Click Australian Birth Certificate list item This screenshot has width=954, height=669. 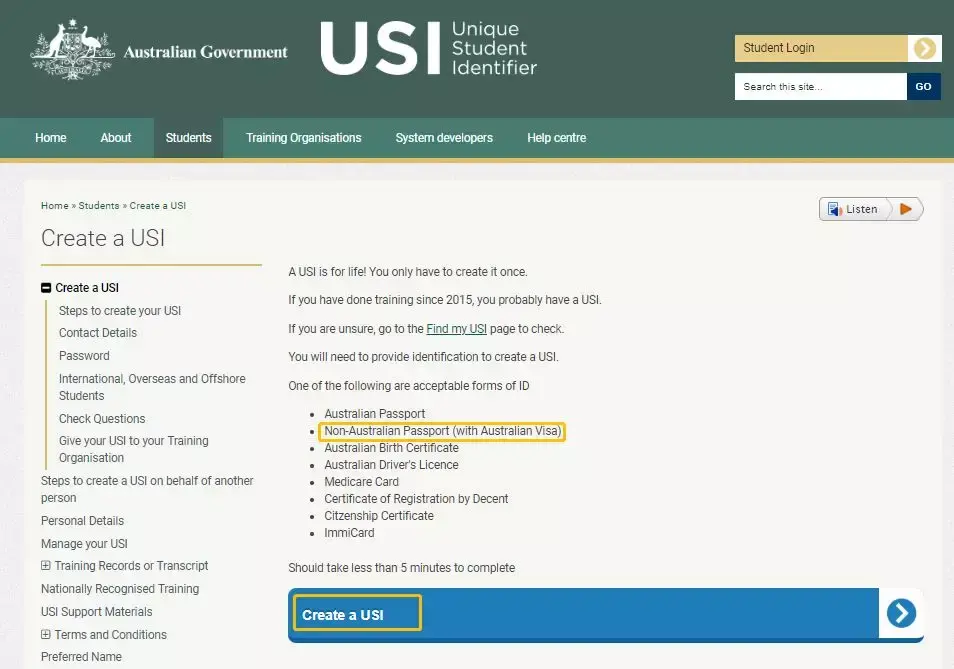pyautogui.click(x=391, y=448)
